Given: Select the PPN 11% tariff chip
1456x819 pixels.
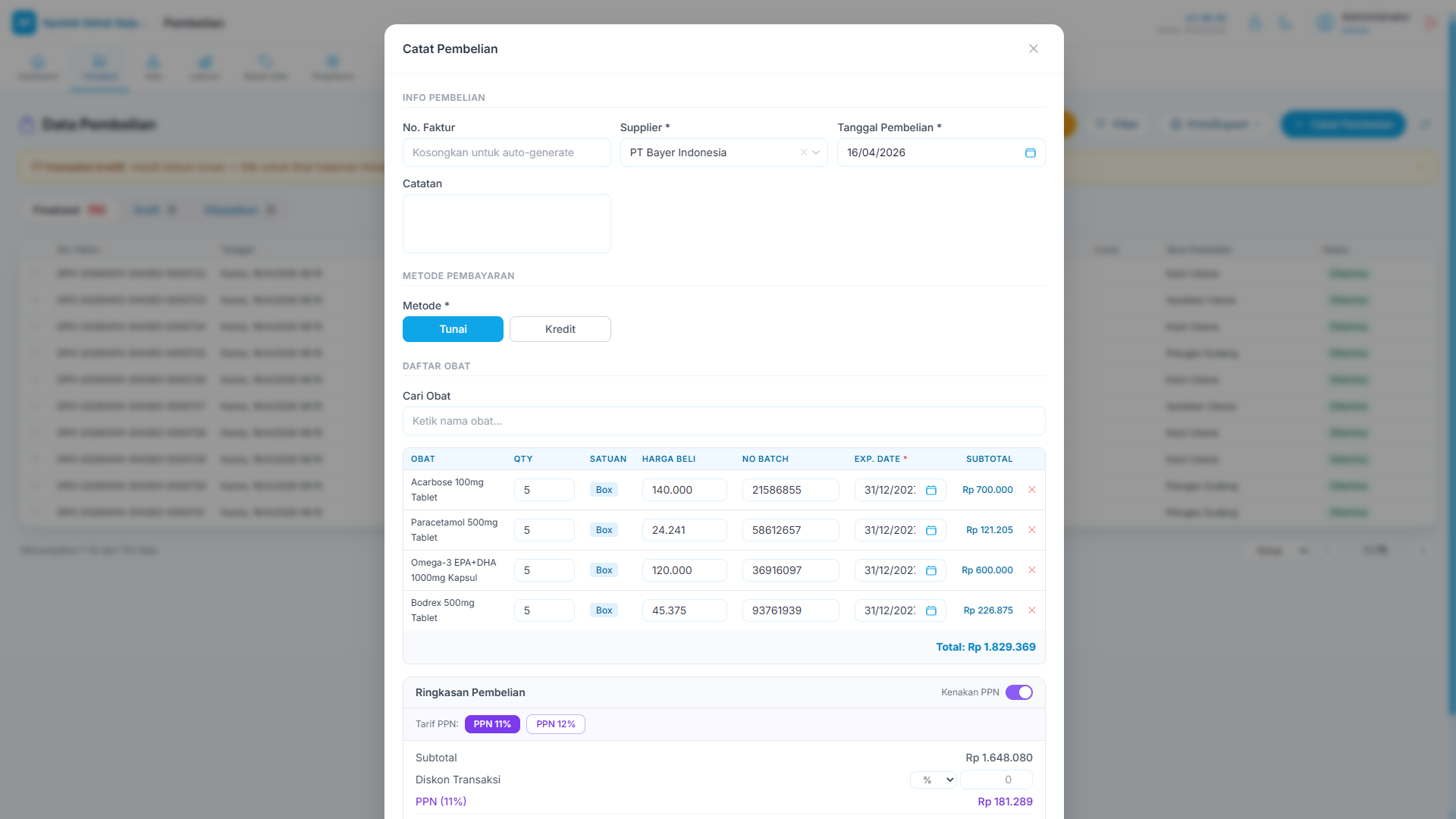Looking at the screenshot, I should 492,724.
